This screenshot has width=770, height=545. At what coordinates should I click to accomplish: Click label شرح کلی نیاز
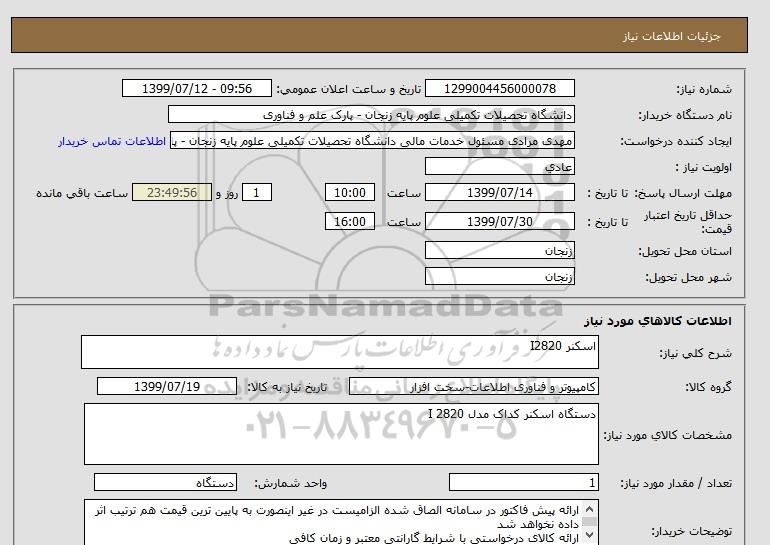click(x=695, y=353)
